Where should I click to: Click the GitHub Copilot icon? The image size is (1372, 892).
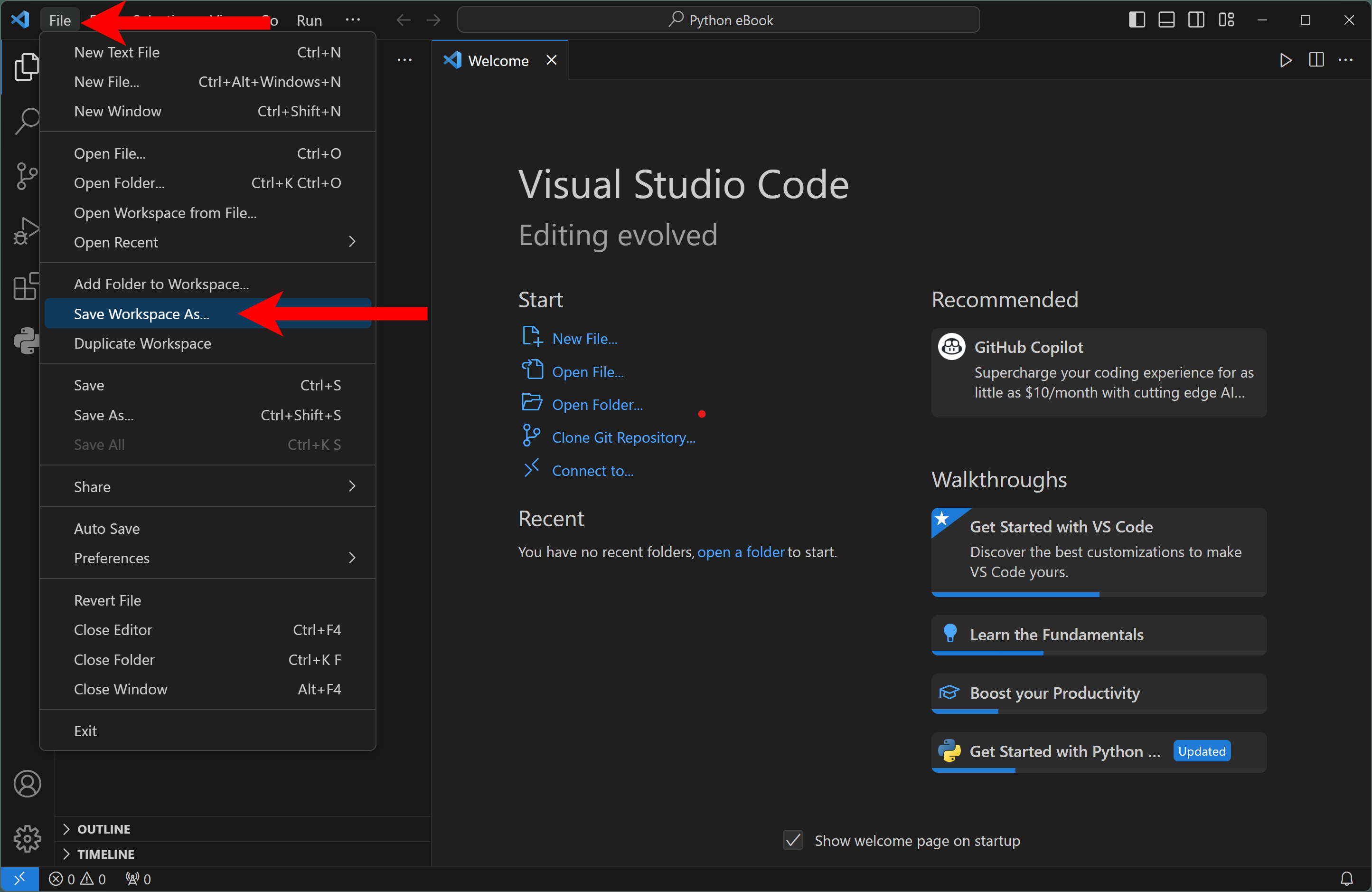click(x=951, y=347)
